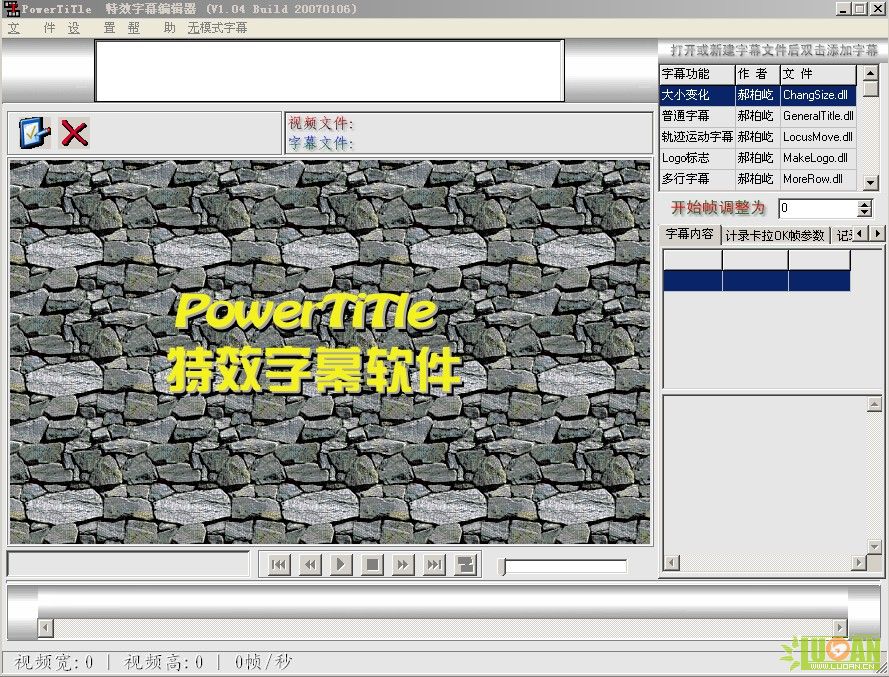Click the 字幕功能 column header
889x677 pixels.
(697, 74)
